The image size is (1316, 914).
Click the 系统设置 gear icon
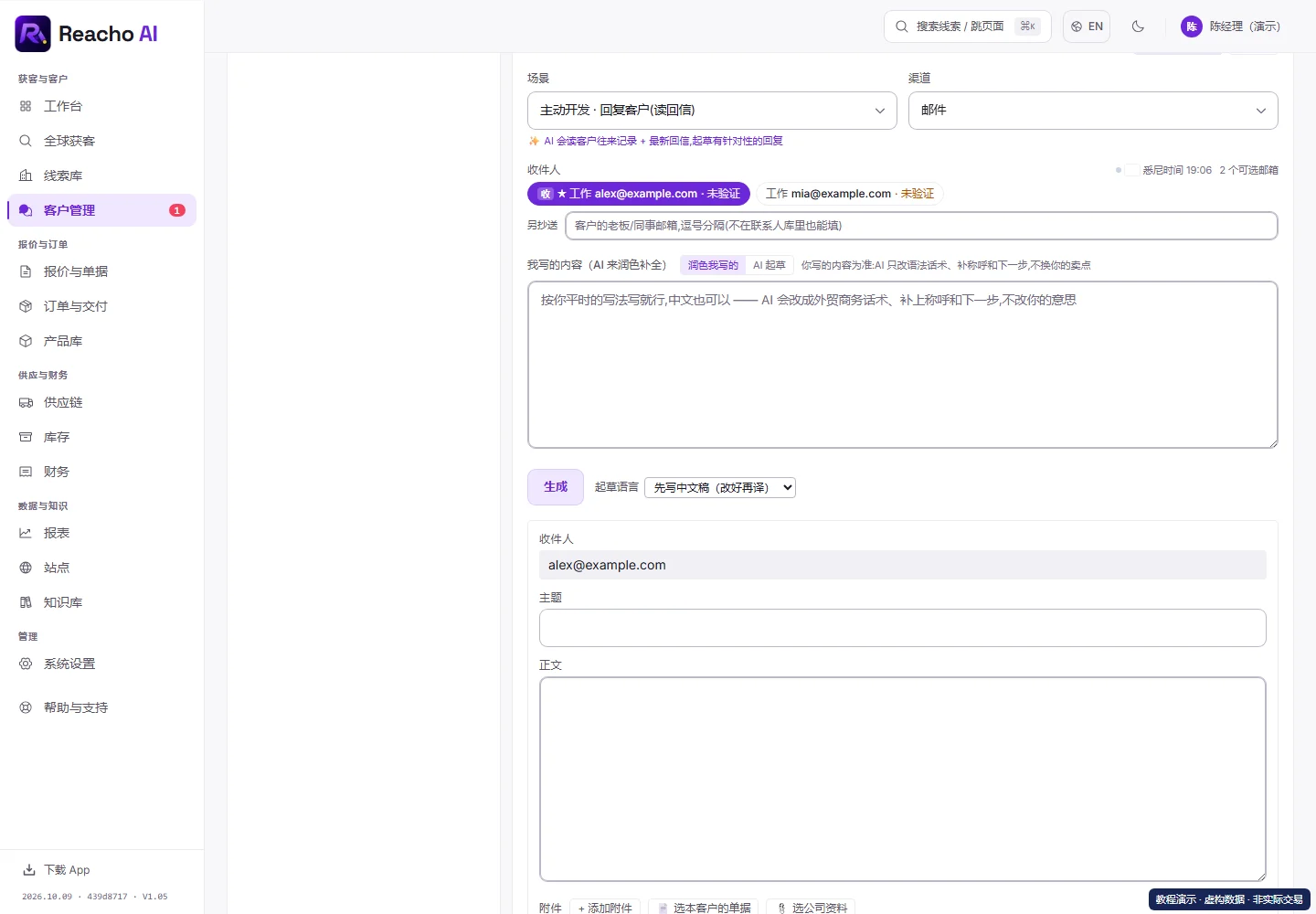coord(26,664)
